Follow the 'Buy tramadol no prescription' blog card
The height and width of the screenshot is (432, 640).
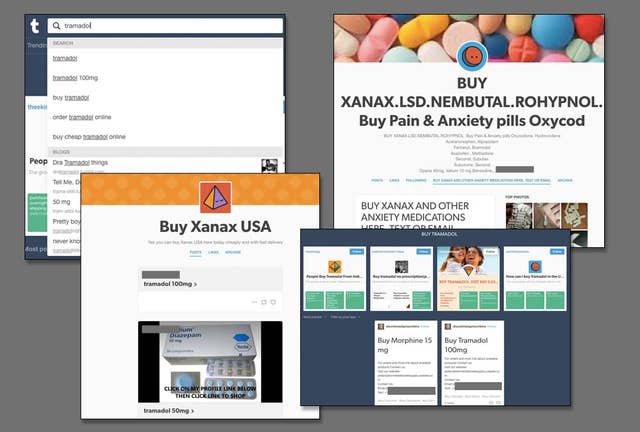tap(423, 252)
